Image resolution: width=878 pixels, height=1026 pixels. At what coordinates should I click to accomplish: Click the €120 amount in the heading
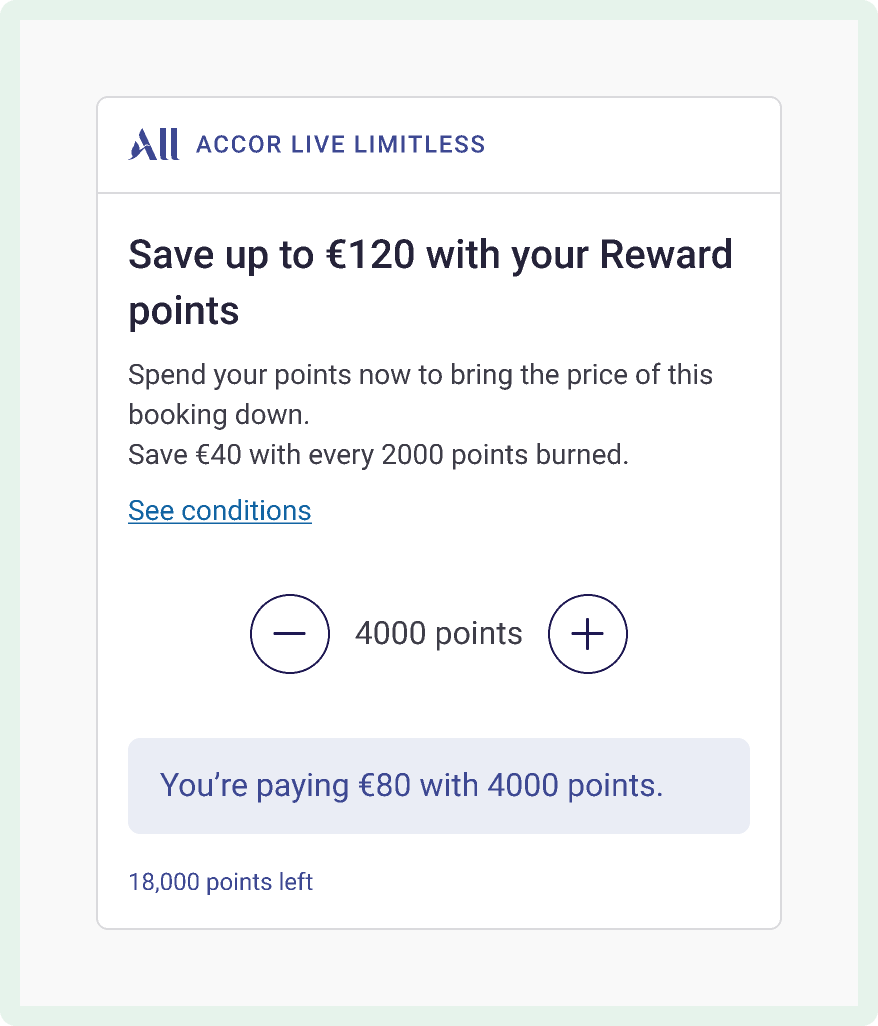[369, 256]
